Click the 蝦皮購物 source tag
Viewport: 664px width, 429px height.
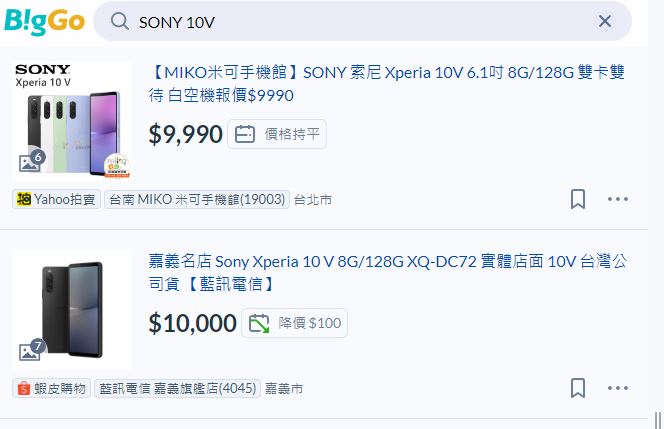click(52, 388)
